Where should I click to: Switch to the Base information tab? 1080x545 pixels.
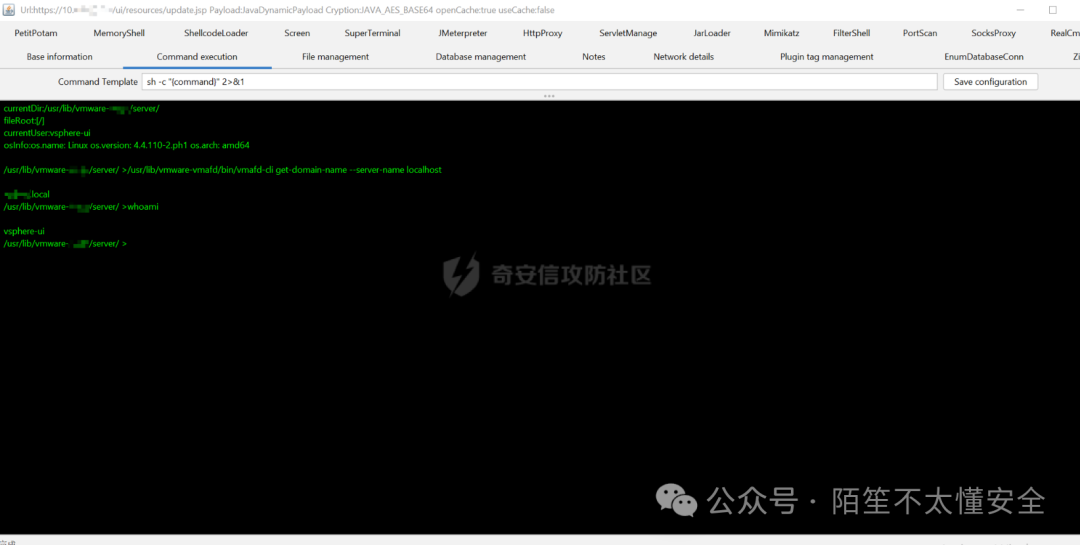tap(59, 57)
